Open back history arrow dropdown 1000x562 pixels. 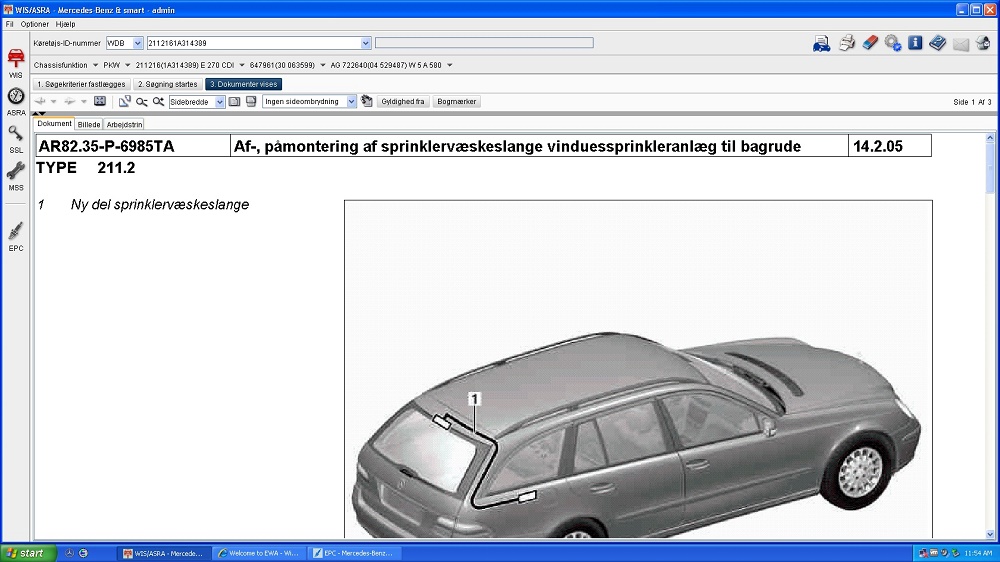point(54,101)
